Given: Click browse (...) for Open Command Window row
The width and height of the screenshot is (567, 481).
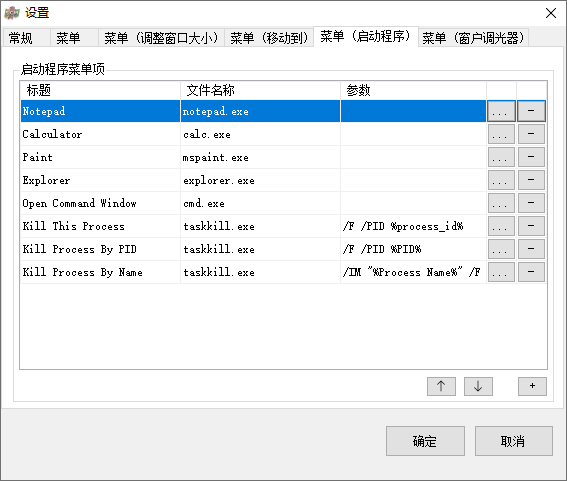Looking at the screenshot, I should (501, 203).
